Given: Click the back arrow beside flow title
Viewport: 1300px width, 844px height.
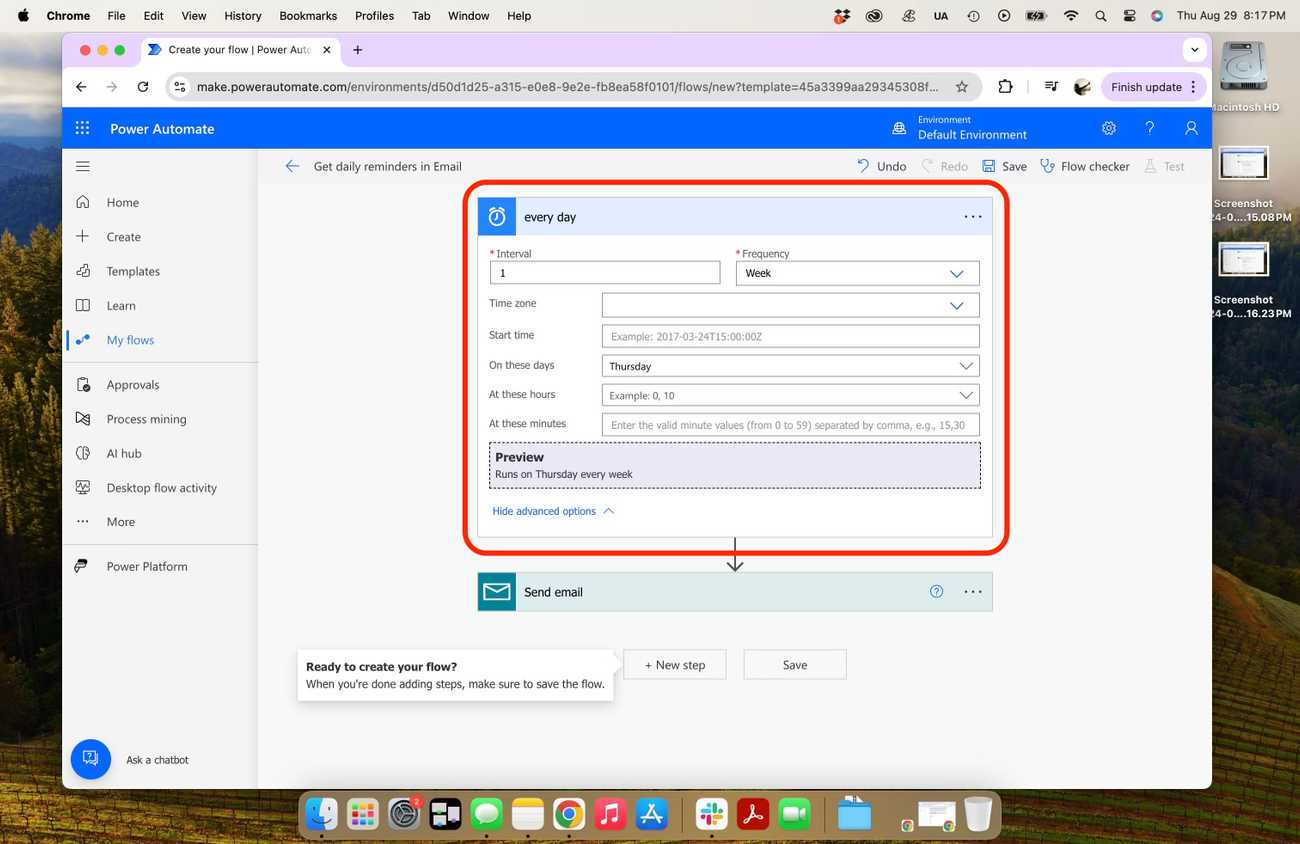Looking at the screenshot, I should [292, 166].
